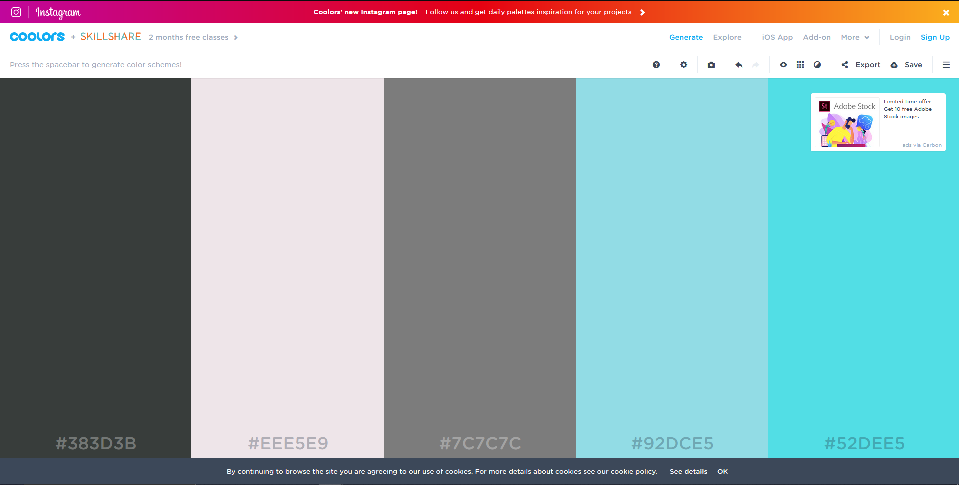959x485 pixels.
Task: Open the settings gear icon
Action: [684, 65]
